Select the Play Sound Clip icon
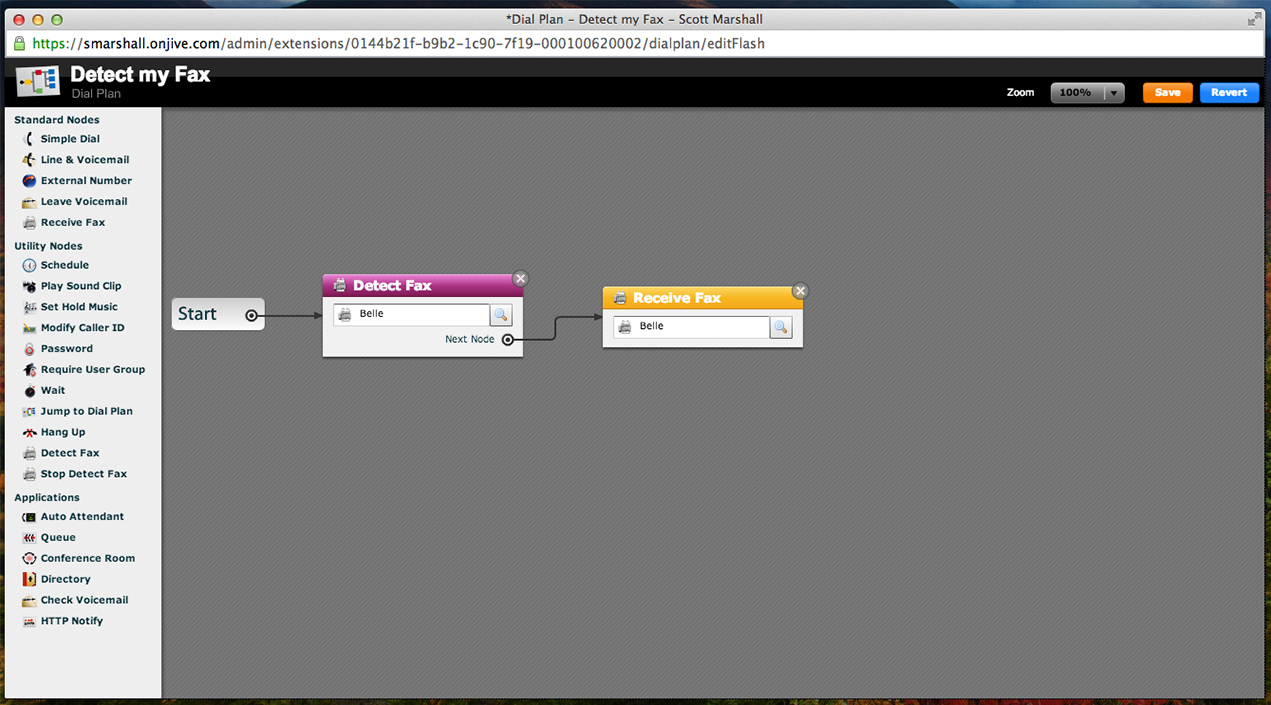1271x705 pixels. click(29, 286)
